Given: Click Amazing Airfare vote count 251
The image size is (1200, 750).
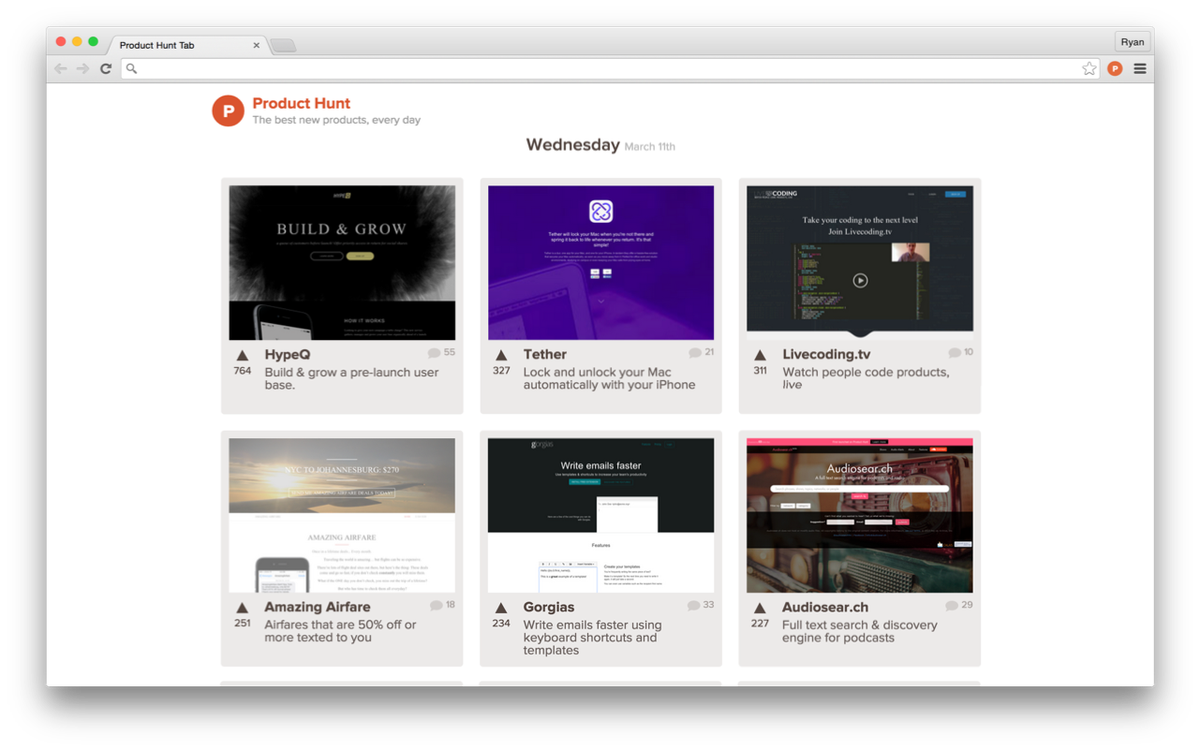Looking at the screenshot, I should point(242,623).
